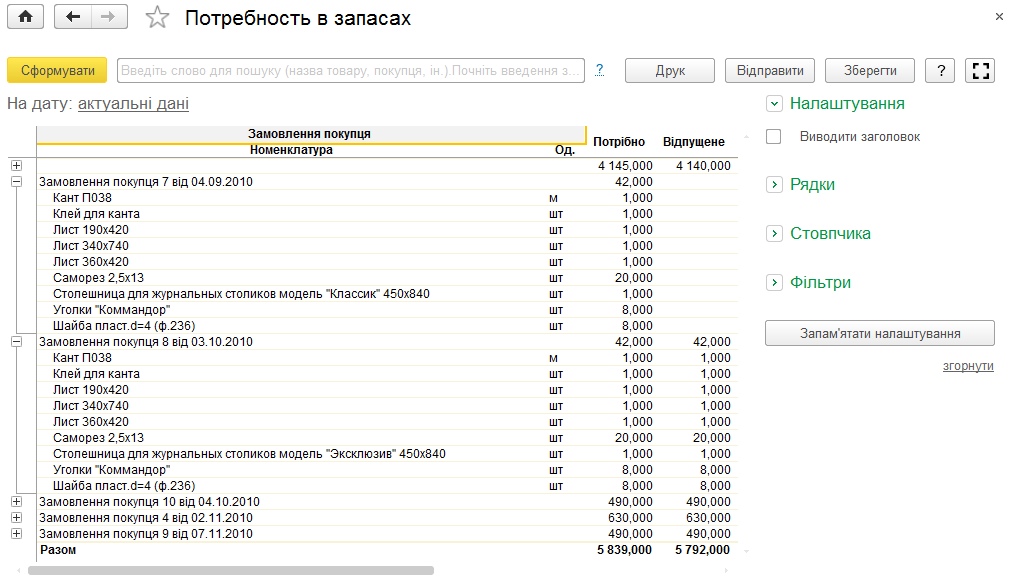This screenshot has width=1009, height=582.
Task: Click the згорнути link
Action: click(968, 366)
